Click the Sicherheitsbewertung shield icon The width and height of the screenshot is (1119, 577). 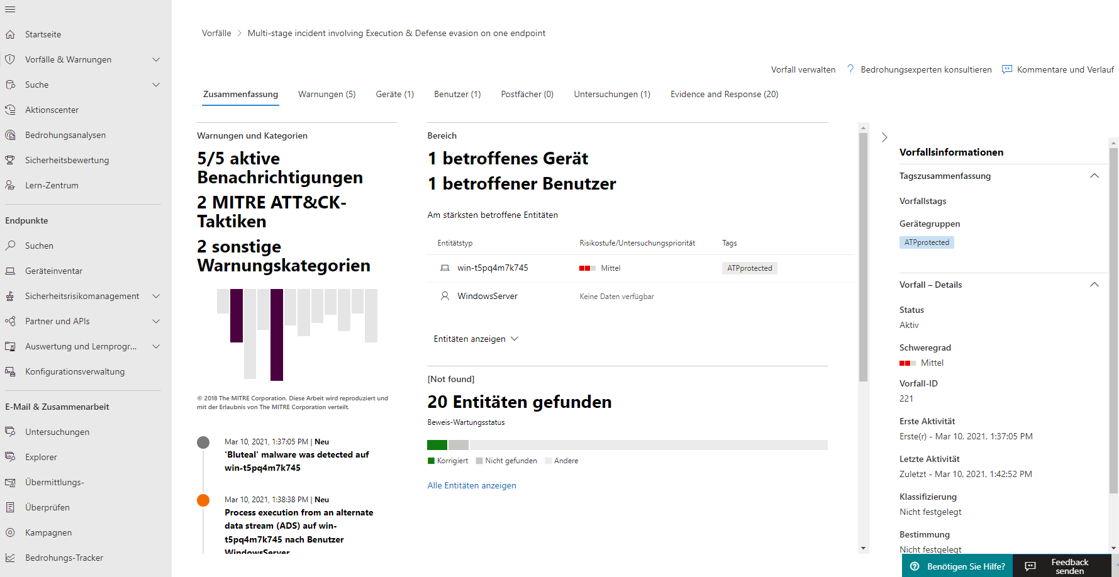pos(10,159)
